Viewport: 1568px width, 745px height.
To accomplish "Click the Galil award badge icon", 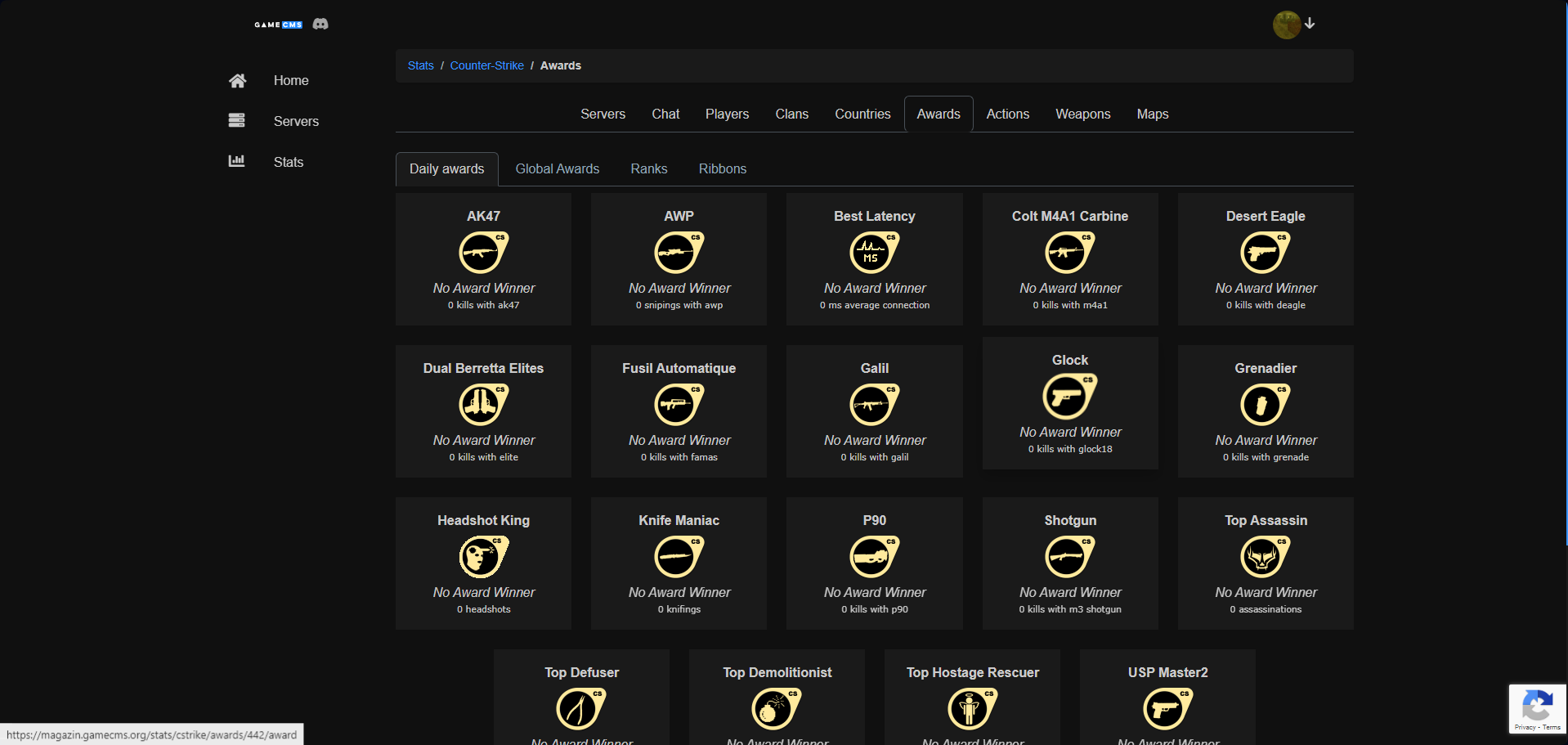I will point(874,404).
